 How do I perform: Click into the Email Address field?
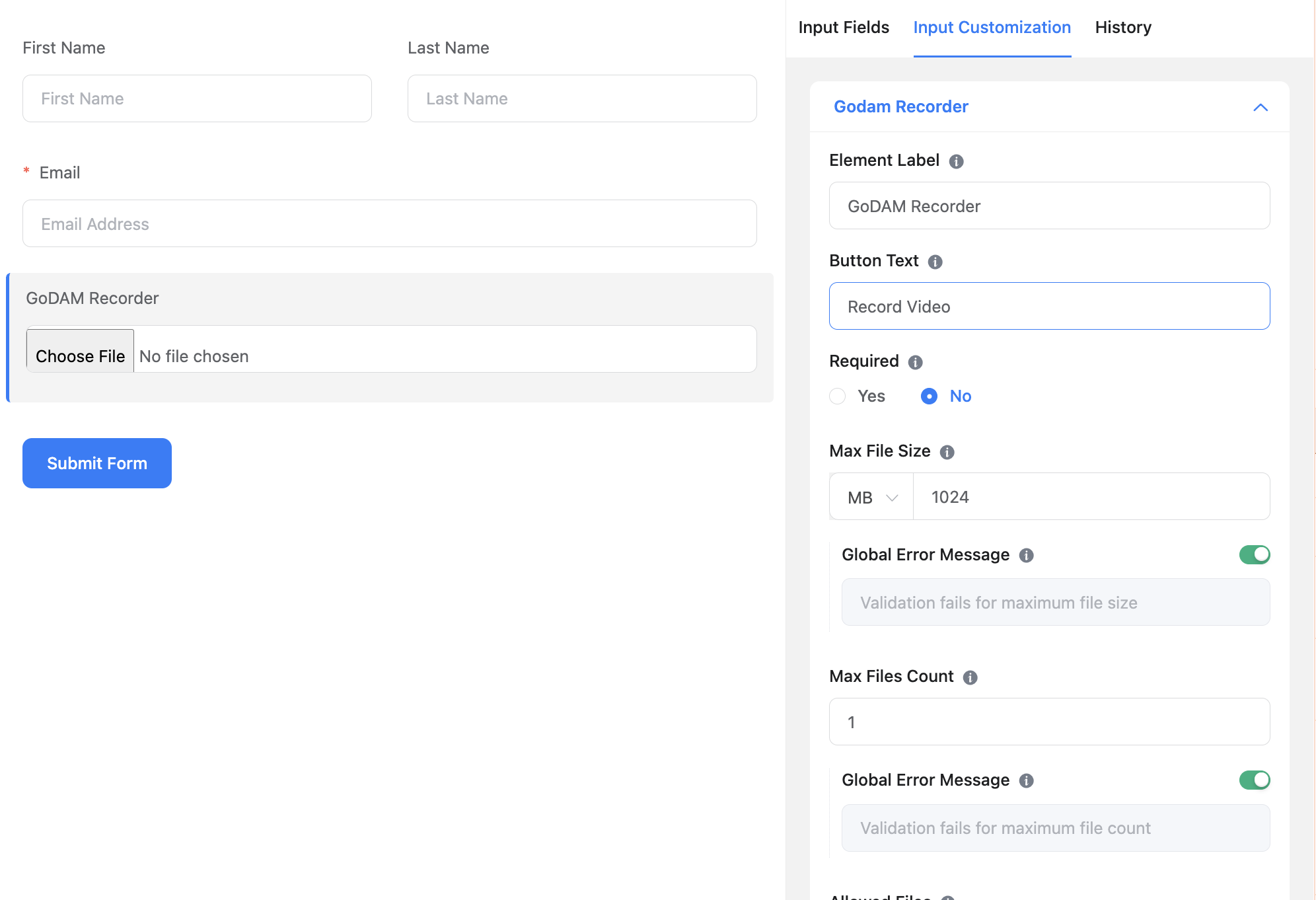point(389,224)
